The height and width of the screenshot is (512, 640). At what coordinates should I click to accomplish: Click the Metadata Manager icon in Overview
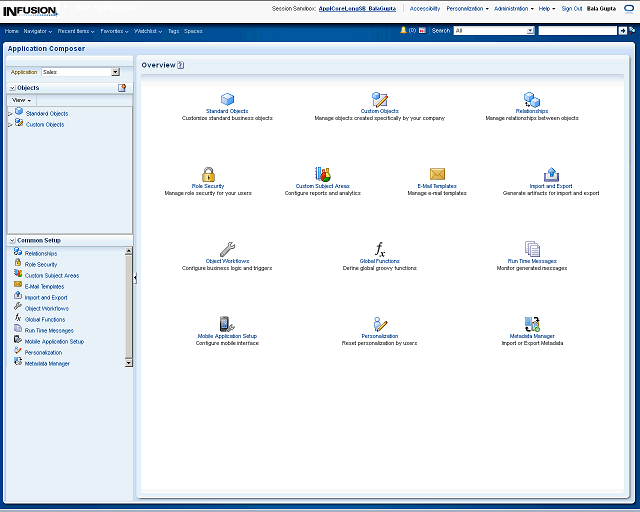point(532,324)
